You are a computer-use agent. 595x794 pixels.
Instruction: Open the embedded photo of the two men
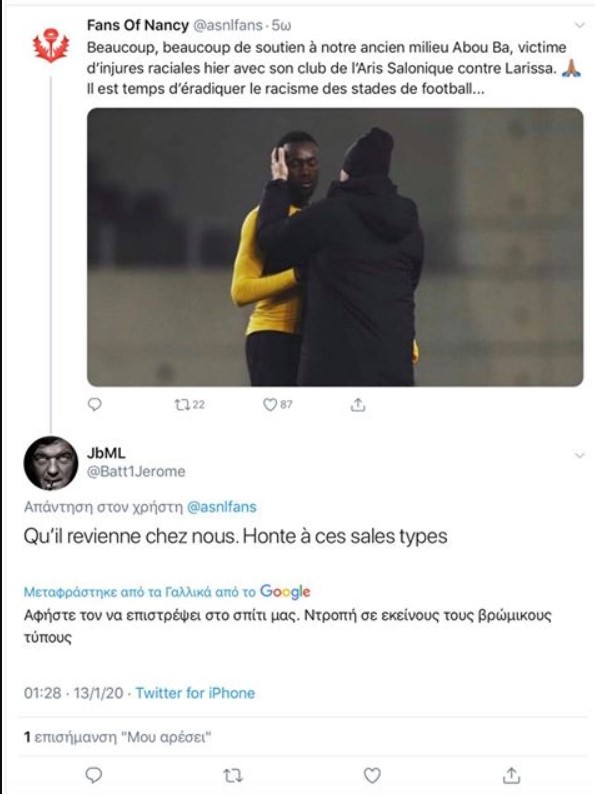(335, 247)
